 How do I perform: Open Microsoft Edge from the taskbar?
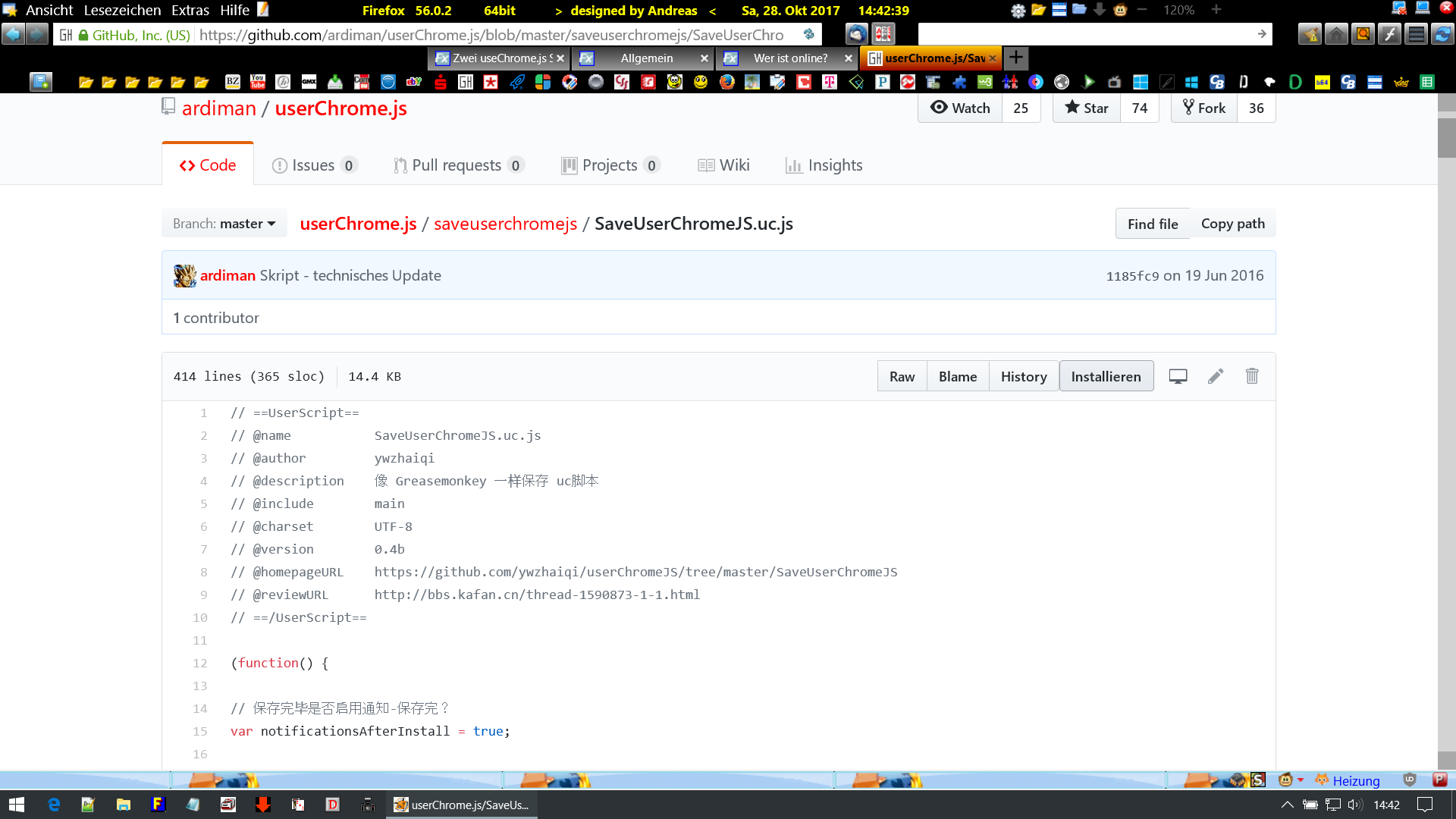(53, 805)
